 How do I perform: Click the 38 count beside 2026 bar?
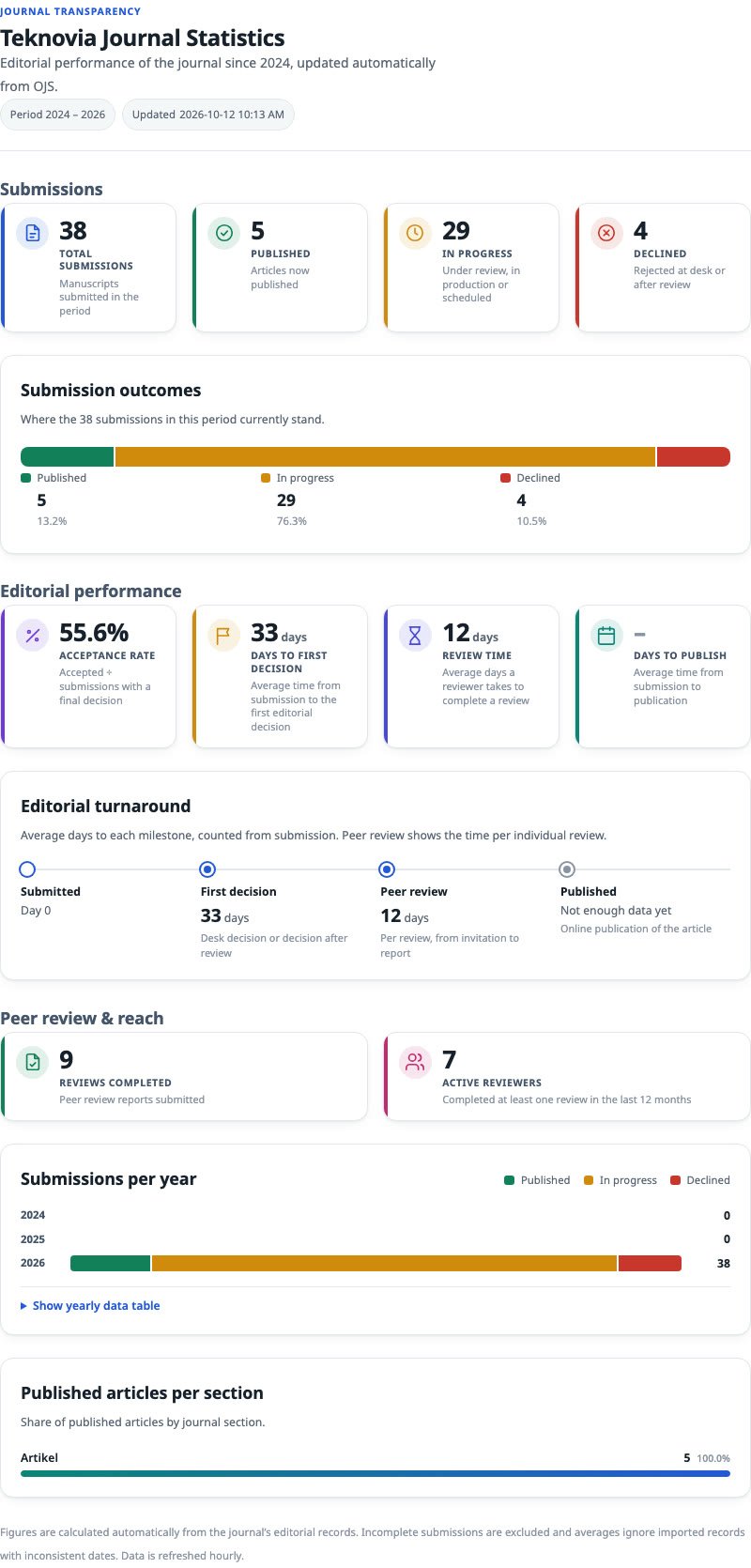[x=724, y=1264]
